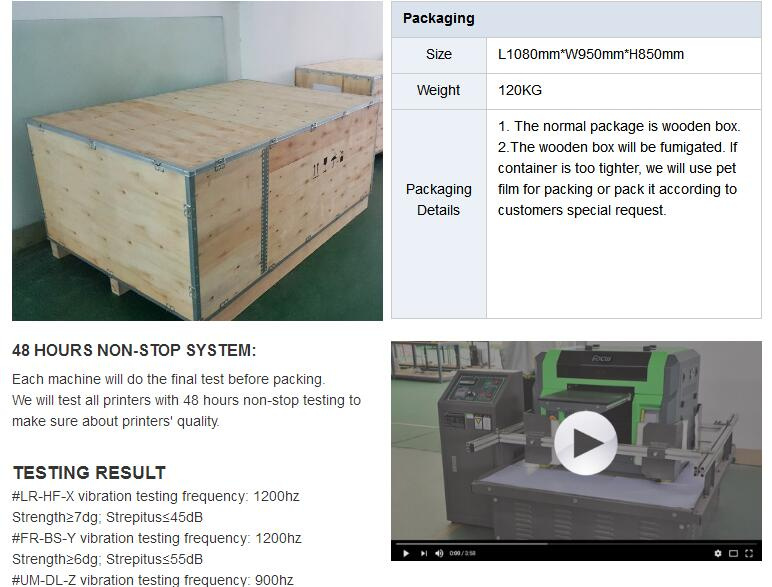Viewport: 772px width, 587px height.
Task: Click the large play button on video
Action: 585,443
